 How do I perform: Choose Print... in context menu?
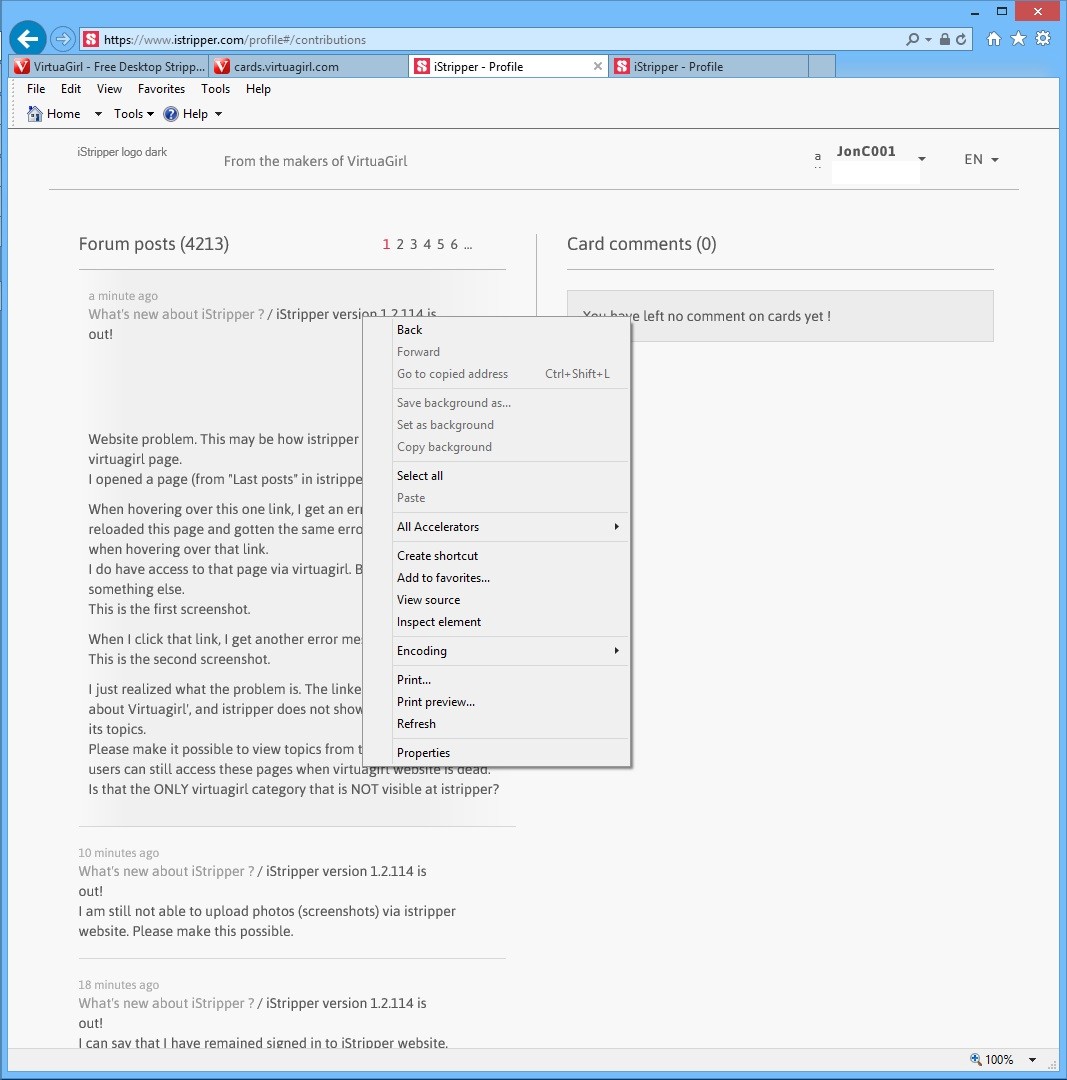pos(510,680)
